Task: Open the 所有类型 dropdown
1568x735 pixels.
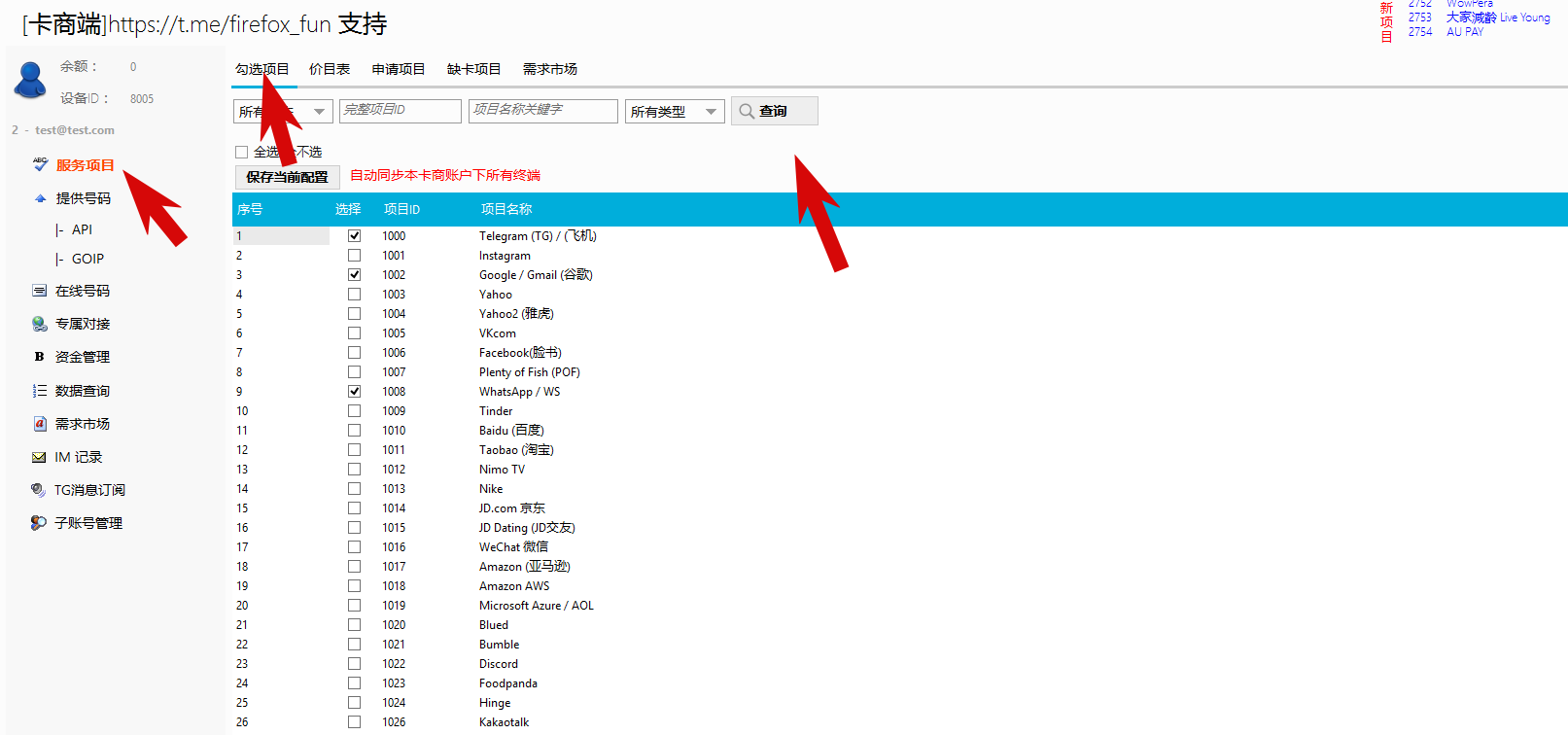Action: click(675, 111)
